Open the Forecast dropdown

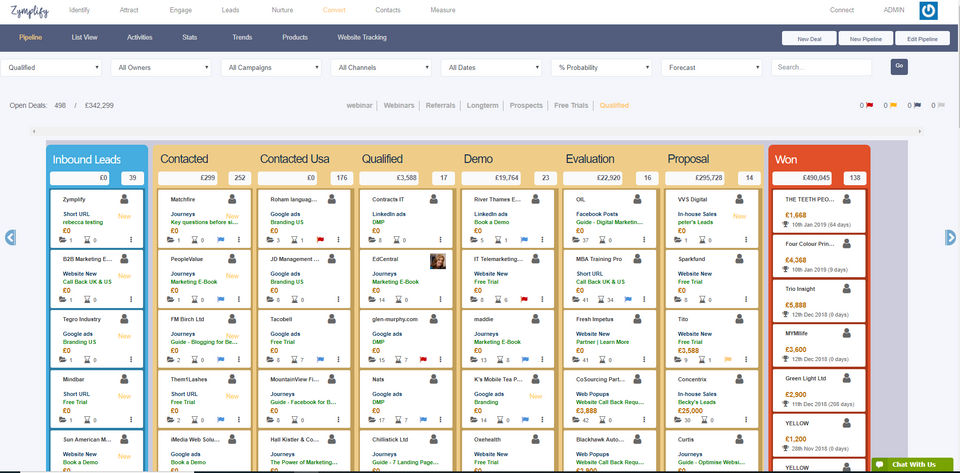tap(711, 67)
